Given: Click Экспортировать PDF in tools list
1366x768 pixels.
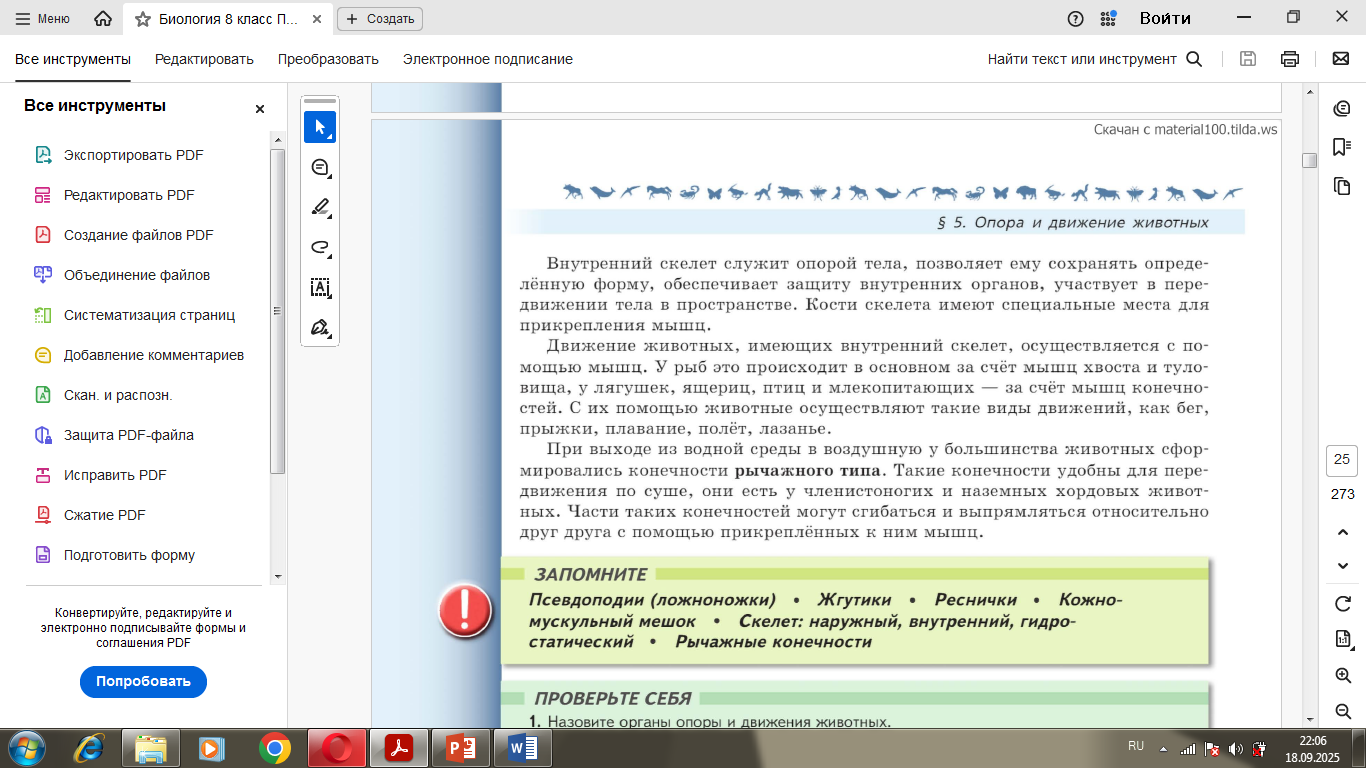Looking at the screenshot, I should coord(133,155).
